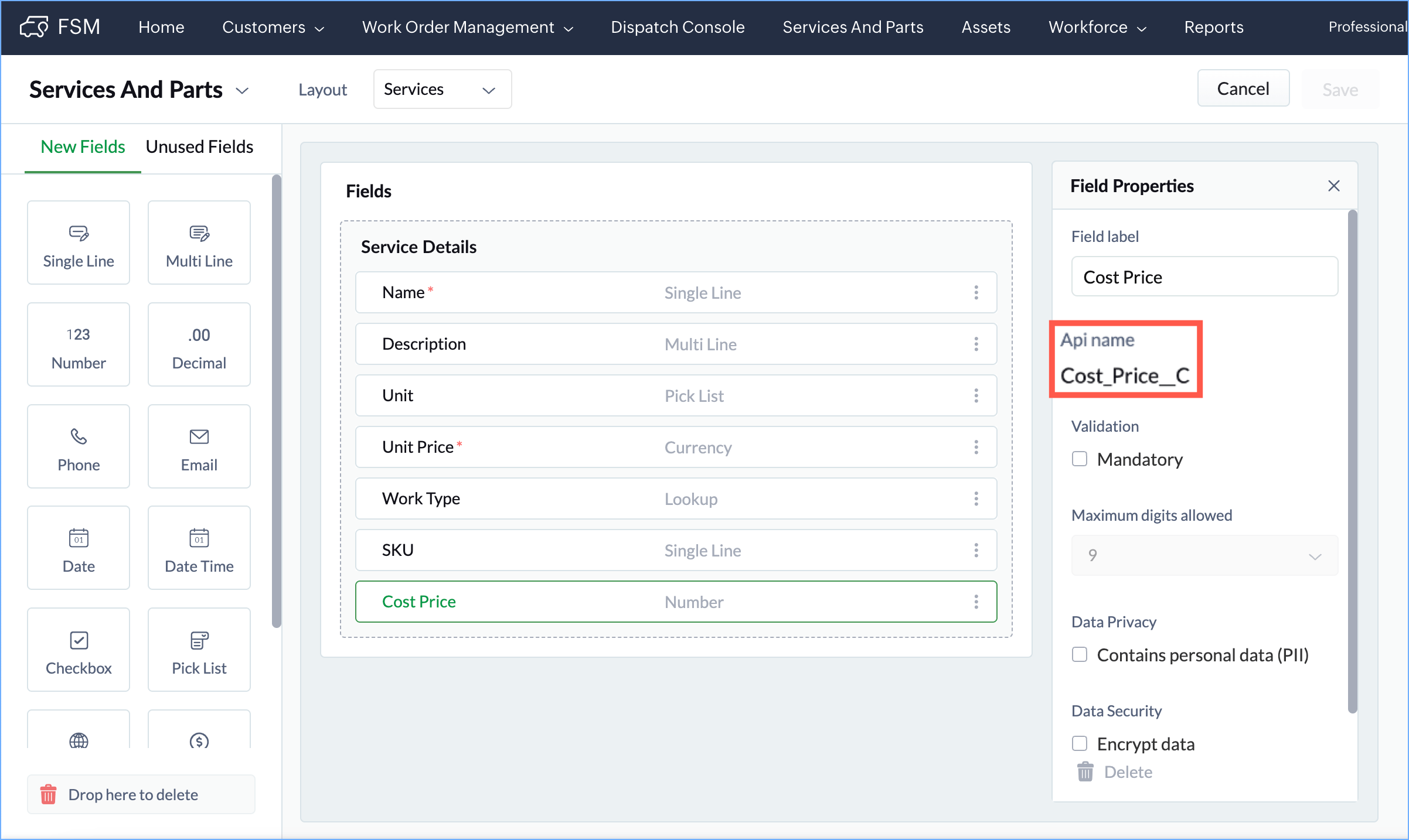Screen dimensions: 1409x840
Task: Select the Date Time field tile
Action: (199, 548)
